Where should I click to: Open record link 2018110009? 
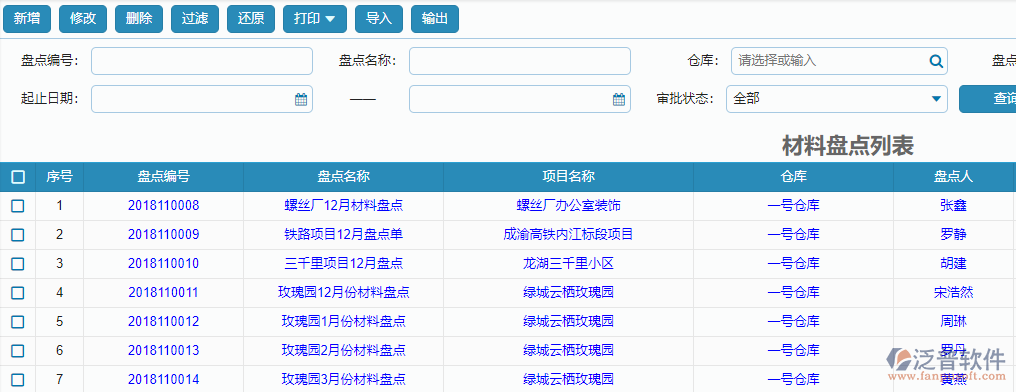pyautogui.click(x=163, y=235)
